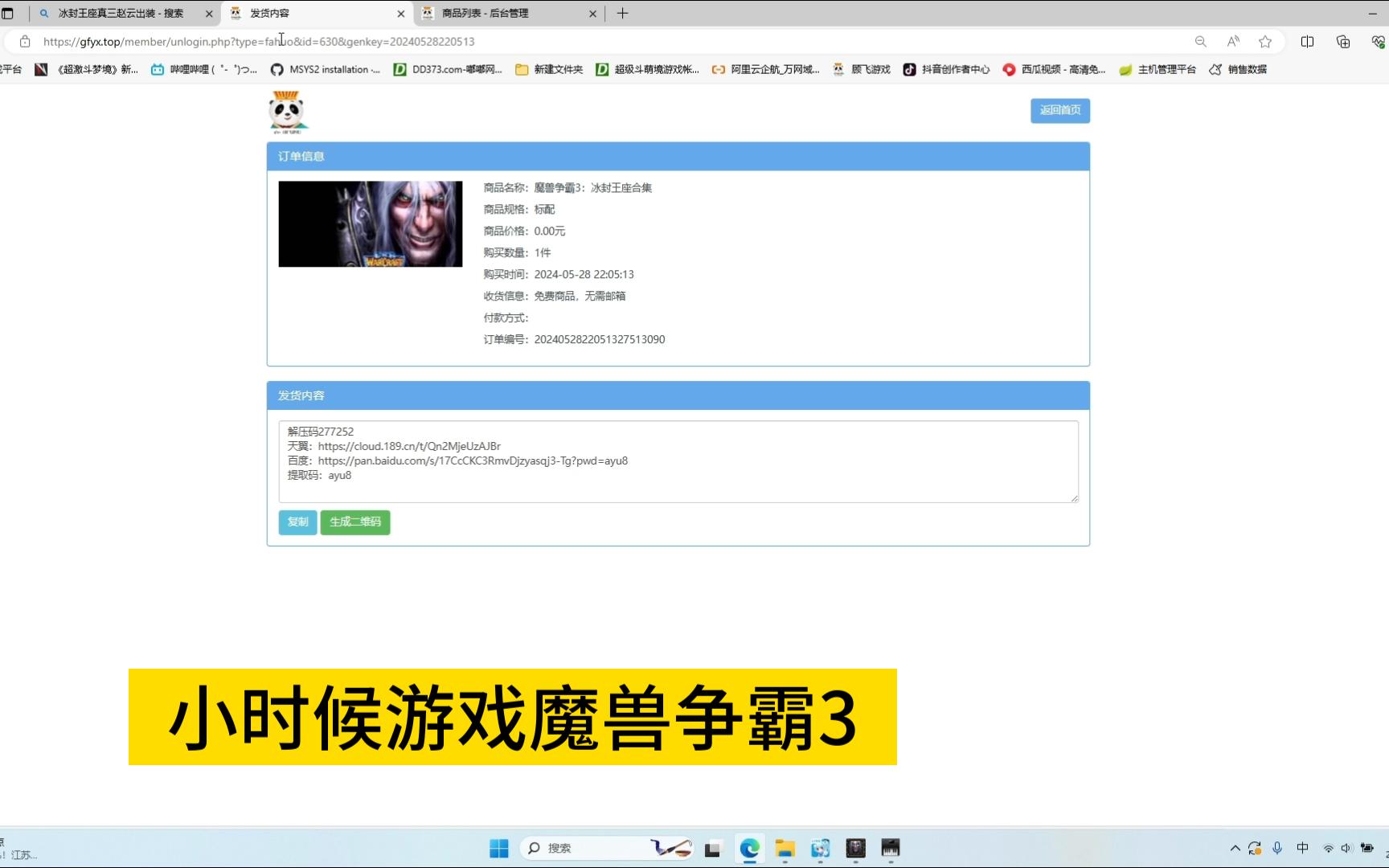Open the MSYS2 installation bookmark
This screenshot has width=1389, height=868.
point(326,70)
